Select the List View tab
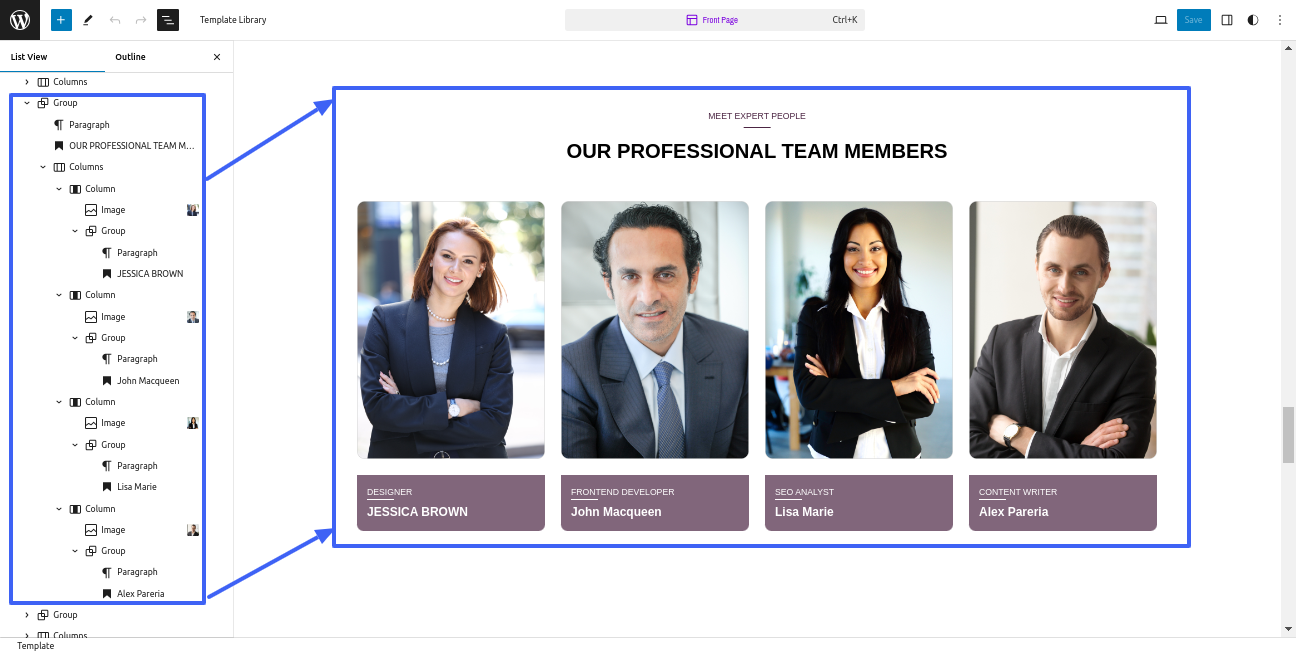The height and width of the screenshot is (654, 1296). click(x=29, y=57)
